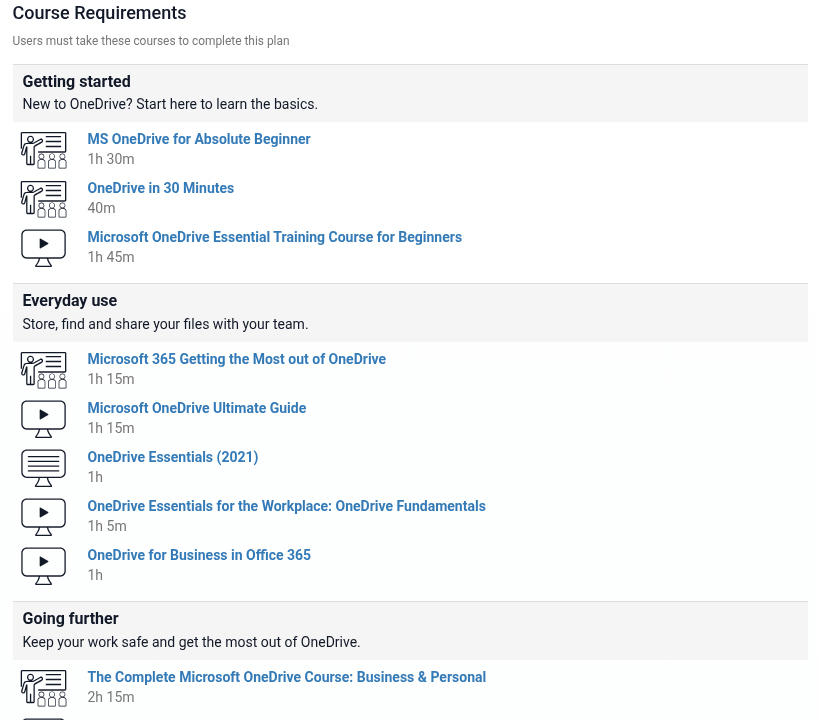Click 'New to OneDrive? Start here' description

(x=170, y=104)
